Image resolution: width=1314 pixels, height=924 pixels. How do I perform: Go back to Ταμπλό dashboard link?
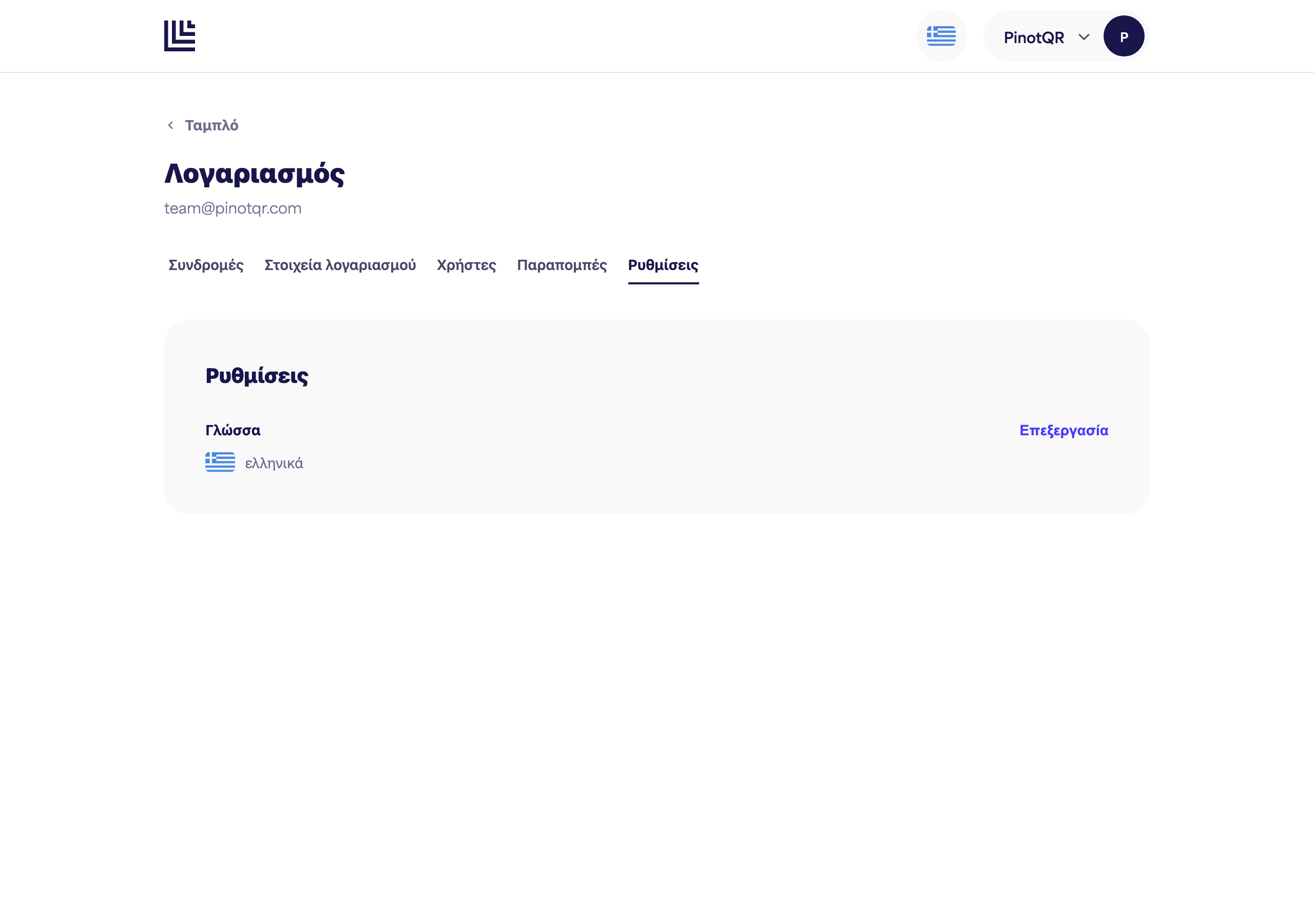pos(211,125)
